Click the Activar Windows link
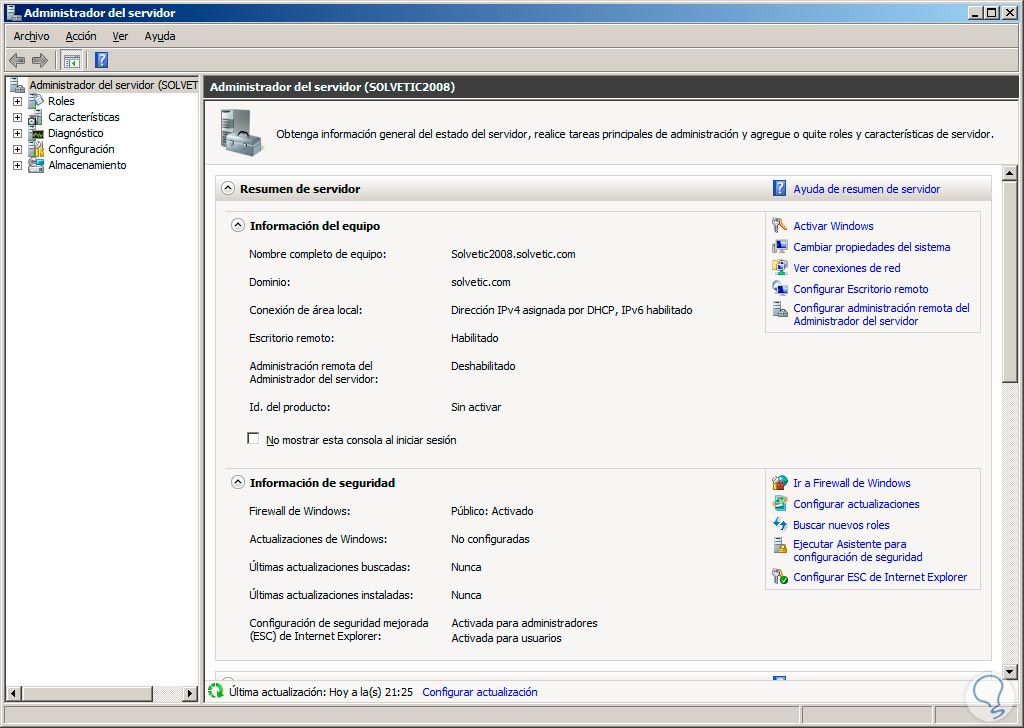Image resolution: width=1024 pixels, height=728 pixels. [833, 226]
